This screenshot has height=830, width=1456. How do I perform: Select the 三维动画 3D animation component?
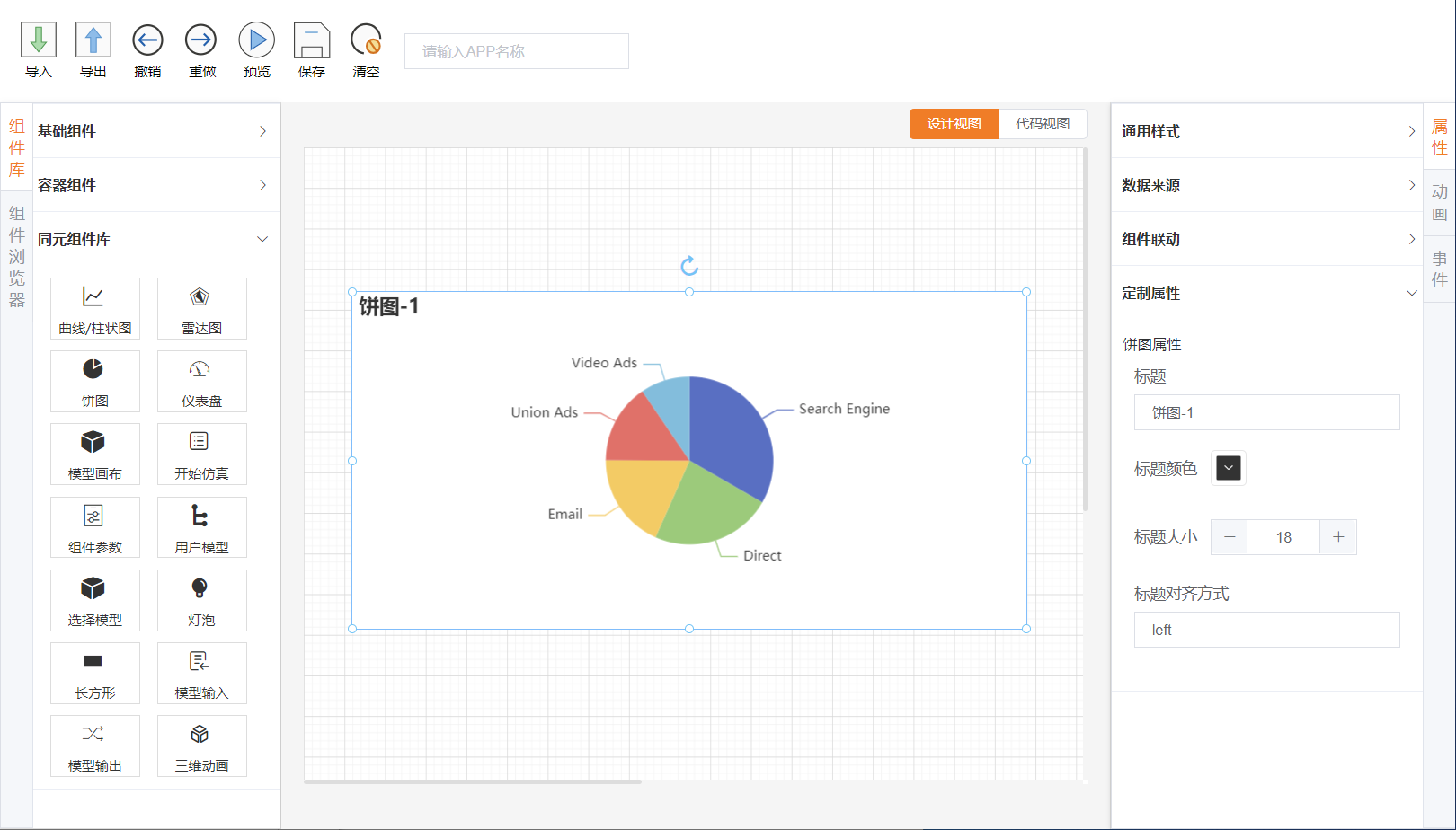point(201,746)
